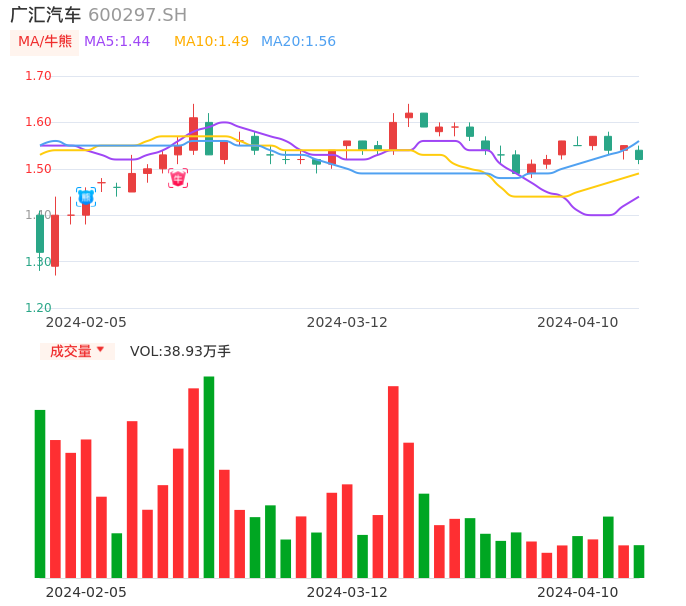
Task: Click 2024-02-05 date under volume chart
Action: click(86, 592)
